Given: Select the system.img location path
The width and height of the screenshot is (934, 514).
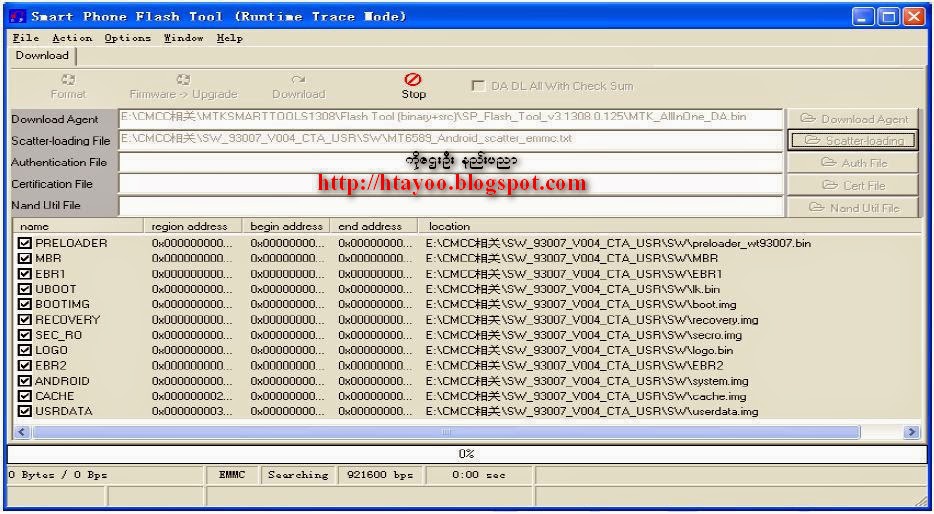Looking at the screenshot, I should pyautogui.click(x=587, y=381).
